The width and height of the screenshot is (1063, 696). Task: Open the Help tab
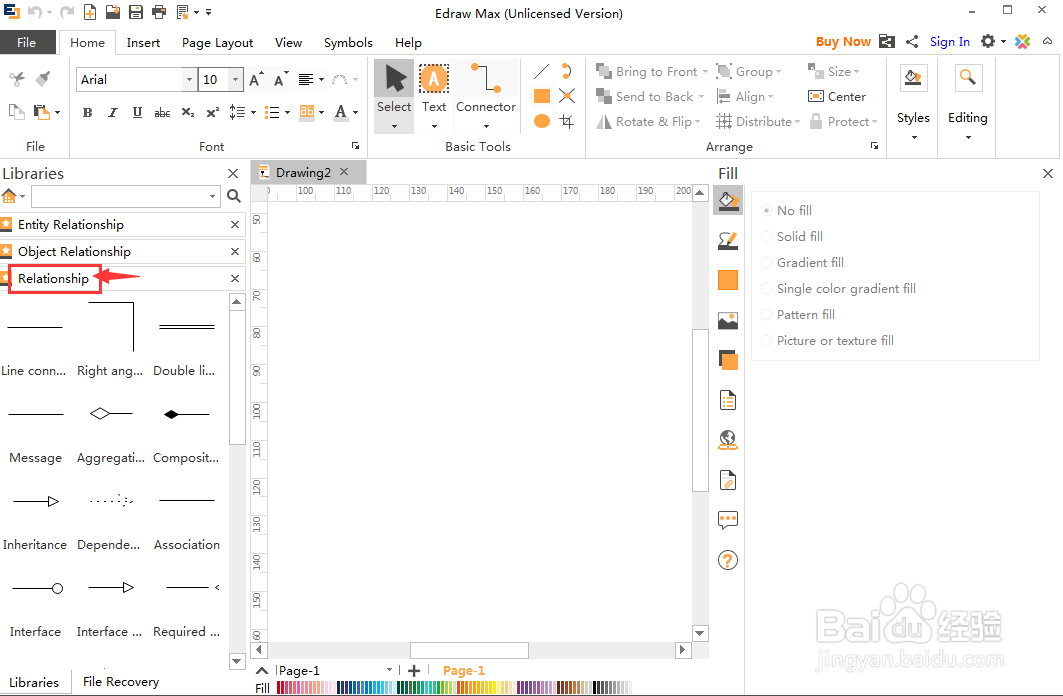pyautogui.click(x=408, y=43)
